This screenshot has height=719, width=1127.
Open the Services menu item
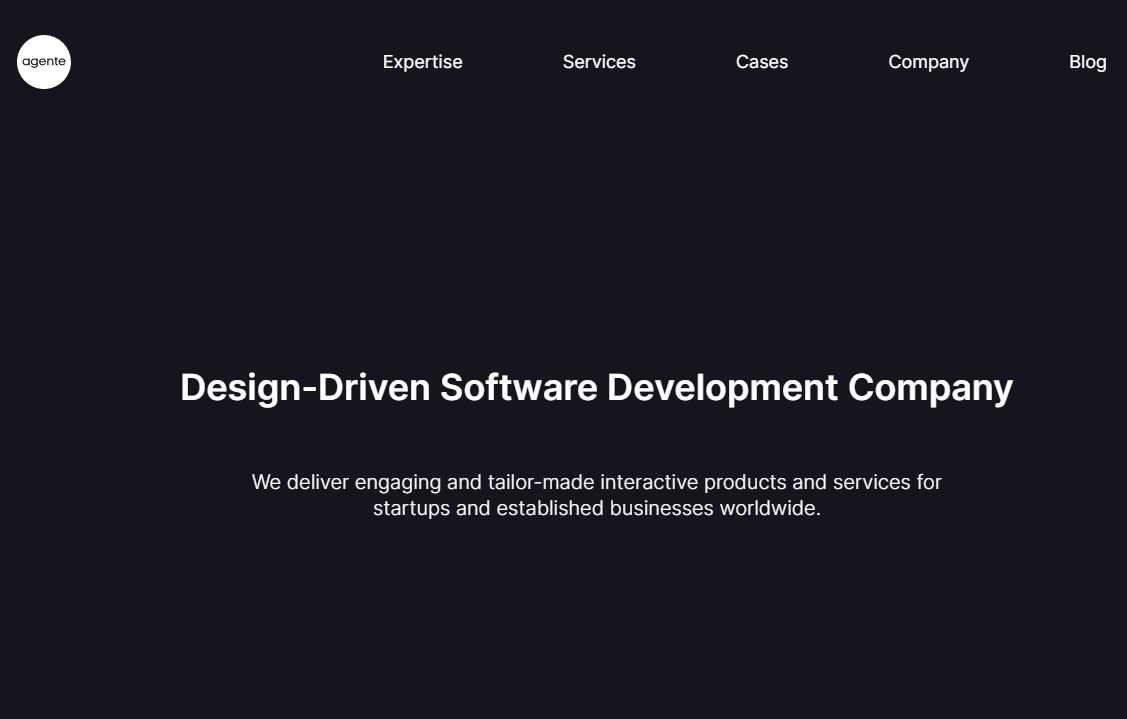[x=599, y=62]
